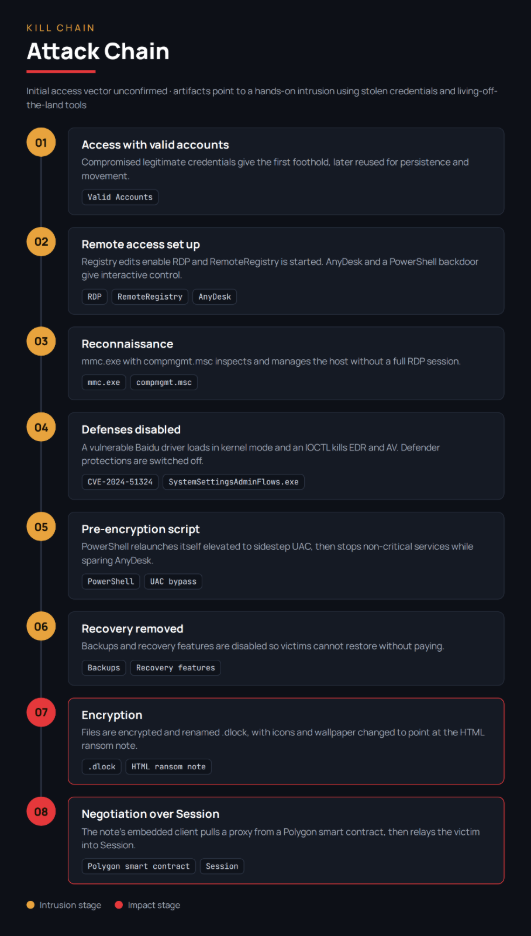Select the SystemSettingsAdminFlows.exe tag
The image size is (531, 936).
233,482
